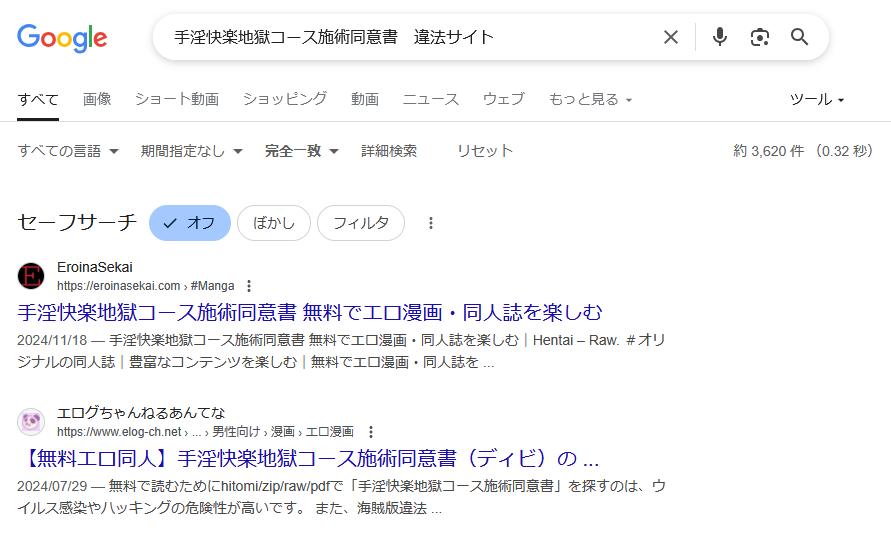Switch to the ショート動画 tab

click(x=177, y=99)
